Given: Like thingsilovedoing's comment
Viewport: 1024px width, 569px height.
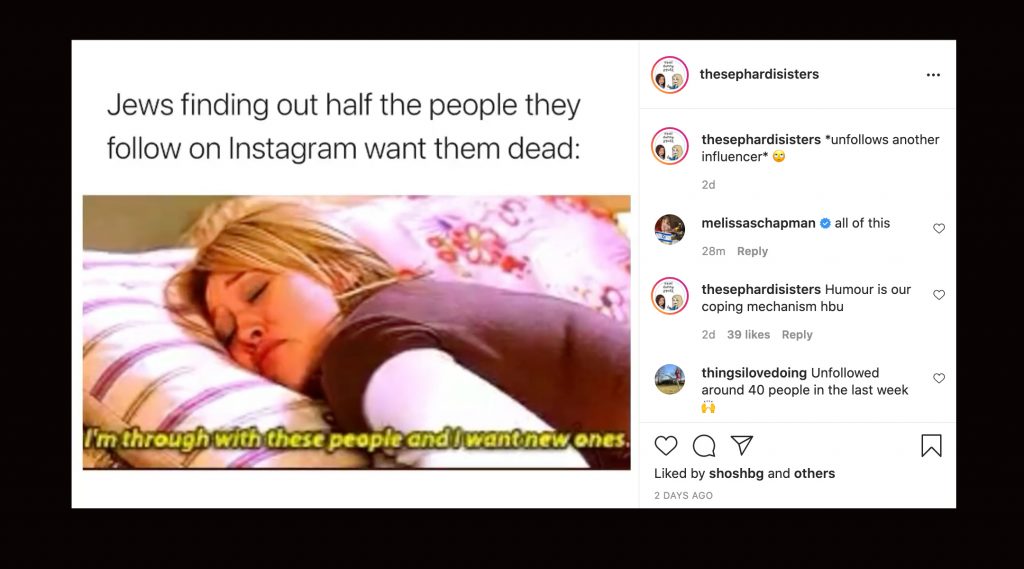Looking at the screenshot, I should [938, 378].
